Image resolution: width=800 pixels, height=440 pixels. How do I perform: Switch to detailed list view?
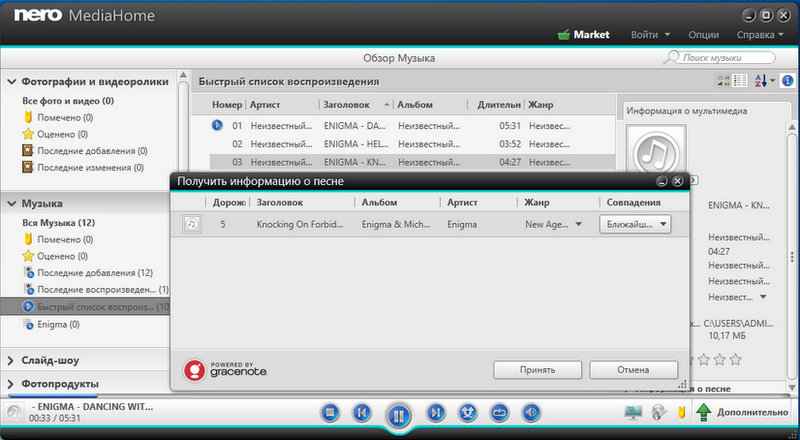(740, 81)
